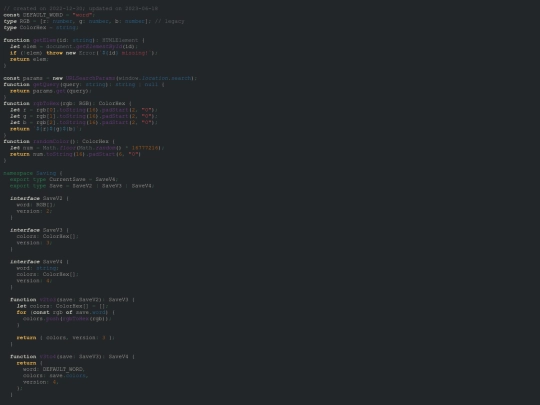Click the 'const params = new URLSearchParams' line
This screenshot has width=540, height=405.
click(100, 78)
